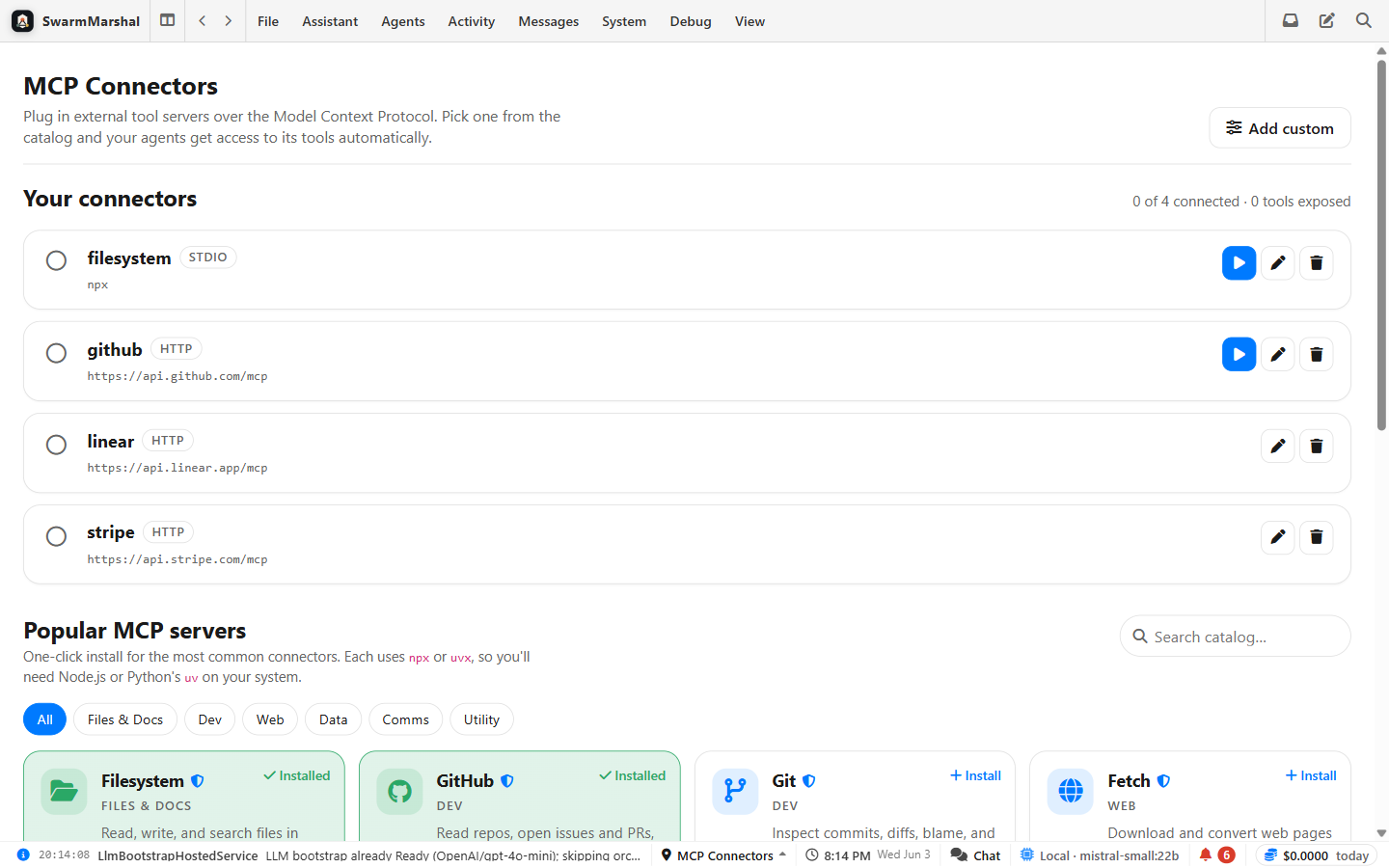Viewport: 1389px width, 868px height.
Task: Delete the stripe connector
Action: [1317, 537]
